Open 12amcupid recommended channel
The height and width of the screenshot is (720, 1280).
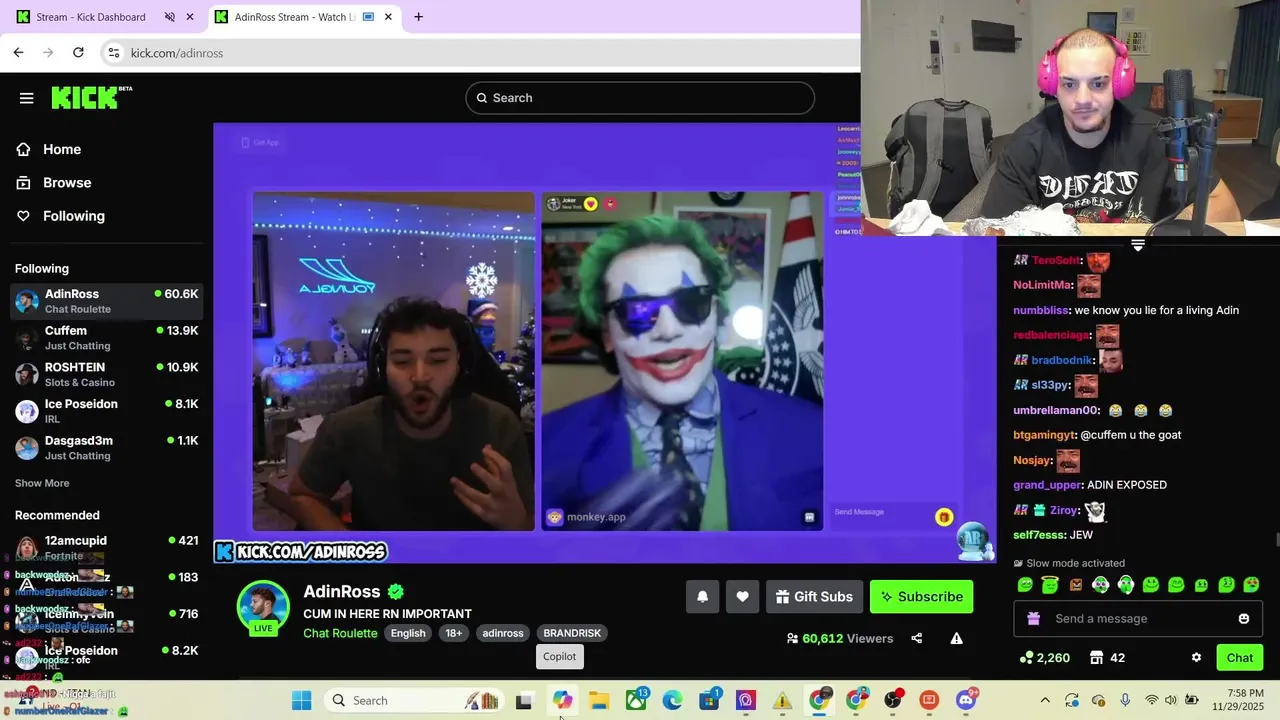point(106,547)
